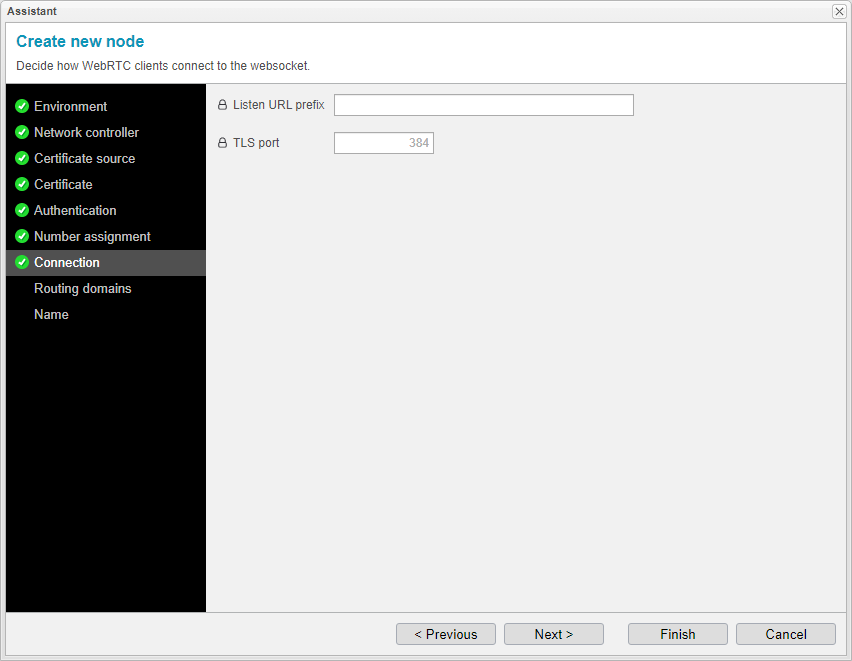Click the lock icon beside TLS port
The width and height of the screenshot is (852, 661).
pos(223,143)
